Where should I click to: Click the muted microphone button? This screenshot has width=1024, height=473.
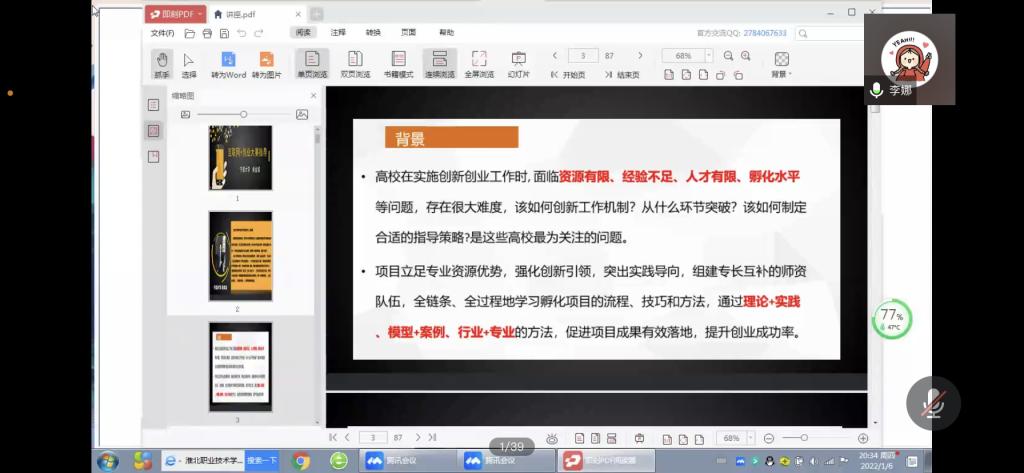click(x=932, y=403)
